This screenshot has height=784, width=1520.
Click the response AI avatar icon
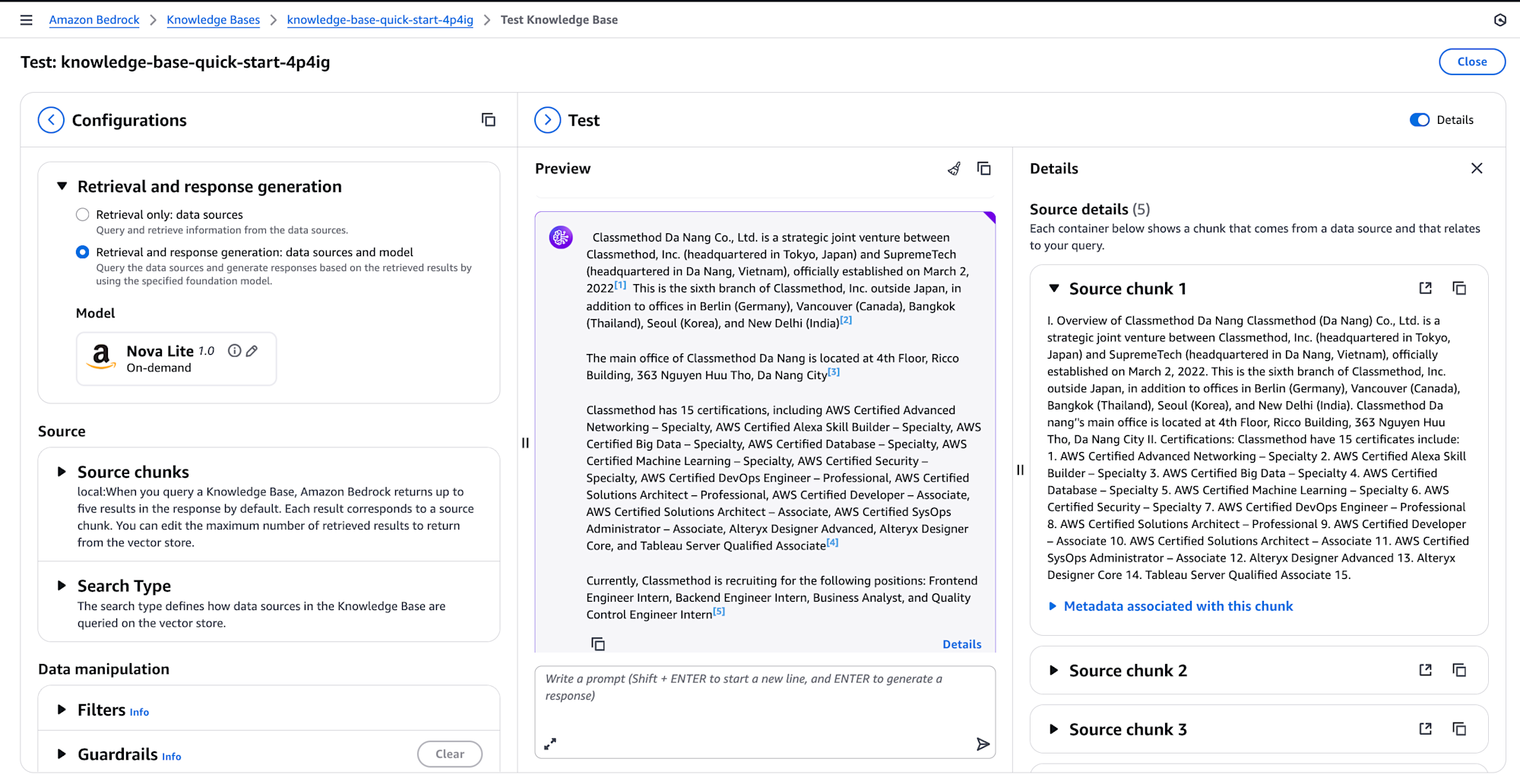click(x=561, y=238)
